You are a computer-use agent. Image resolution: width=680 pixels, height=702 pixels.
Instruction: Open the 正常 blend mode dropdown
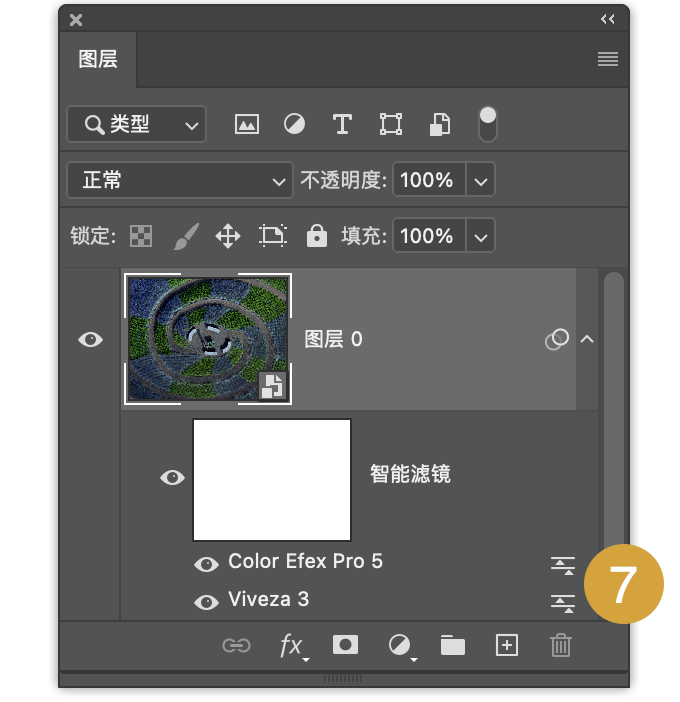click(180, 180)
